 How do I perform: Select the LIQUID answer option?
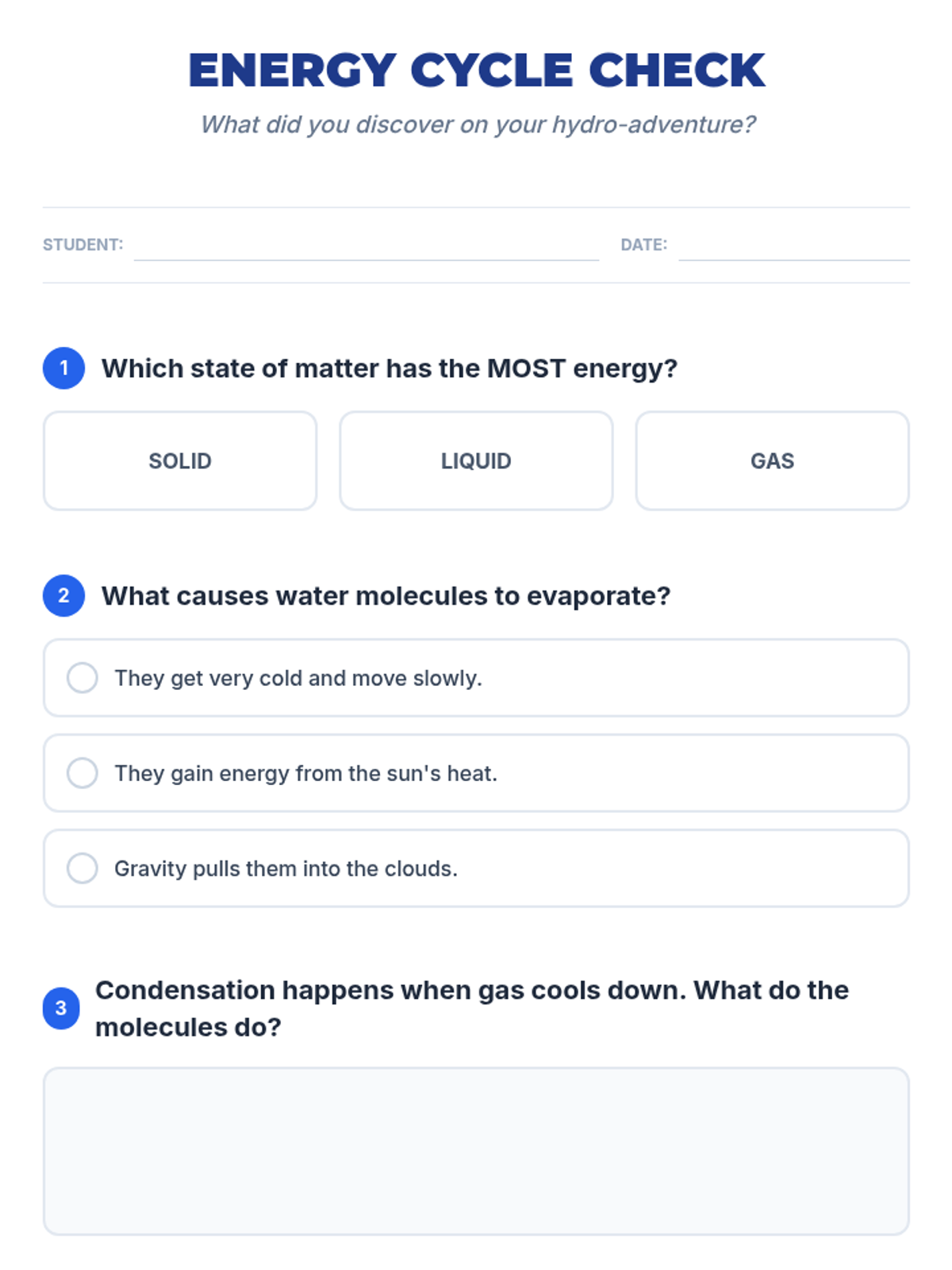pyautogui.click(x=476, y=460)
